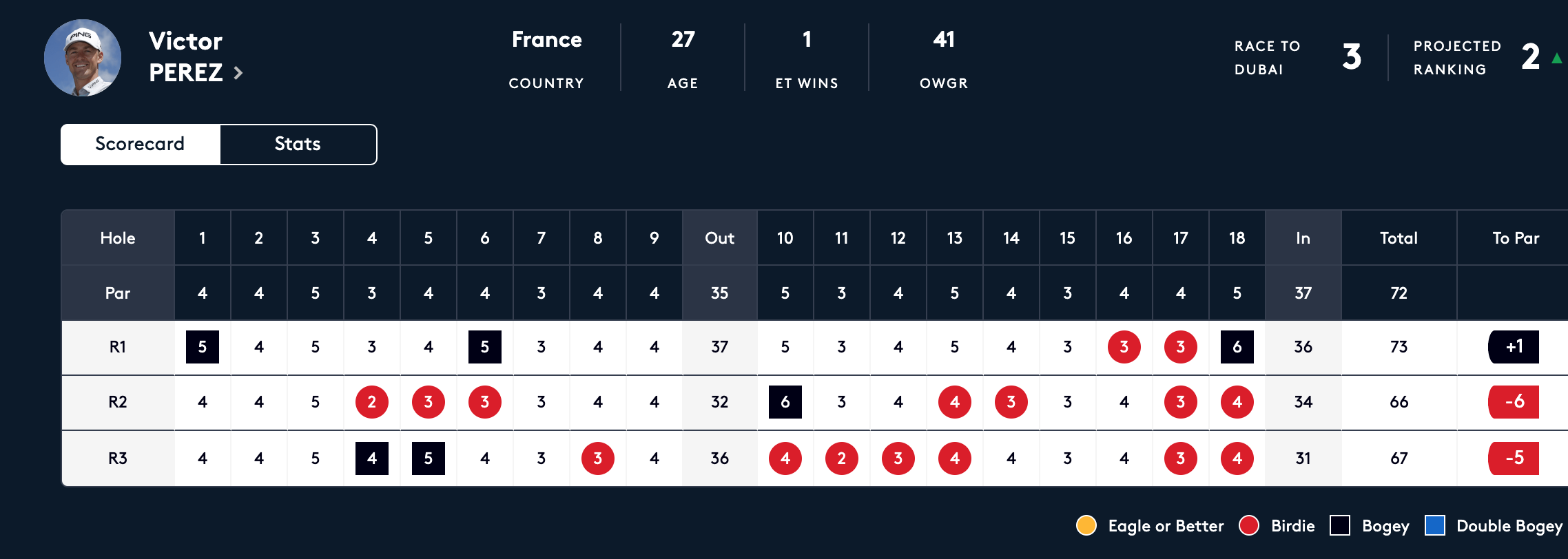The height and width of the screenshot is (559, 1568).
Task: Open Victor Perez profile via chevron arrow
Action: point(238,73)
